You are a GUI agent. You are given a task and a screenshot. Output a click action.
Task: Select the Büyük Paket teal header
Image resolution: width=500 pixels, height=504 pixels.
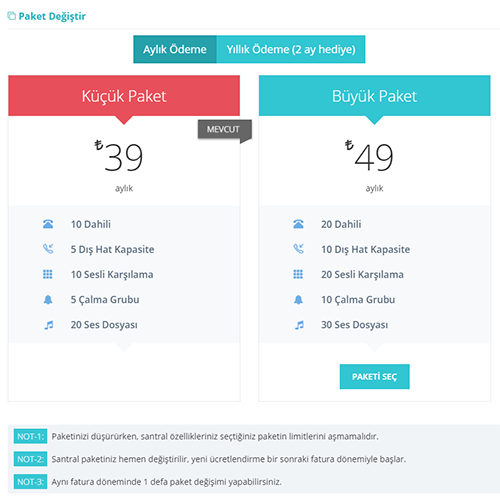(x=374, y=96)
